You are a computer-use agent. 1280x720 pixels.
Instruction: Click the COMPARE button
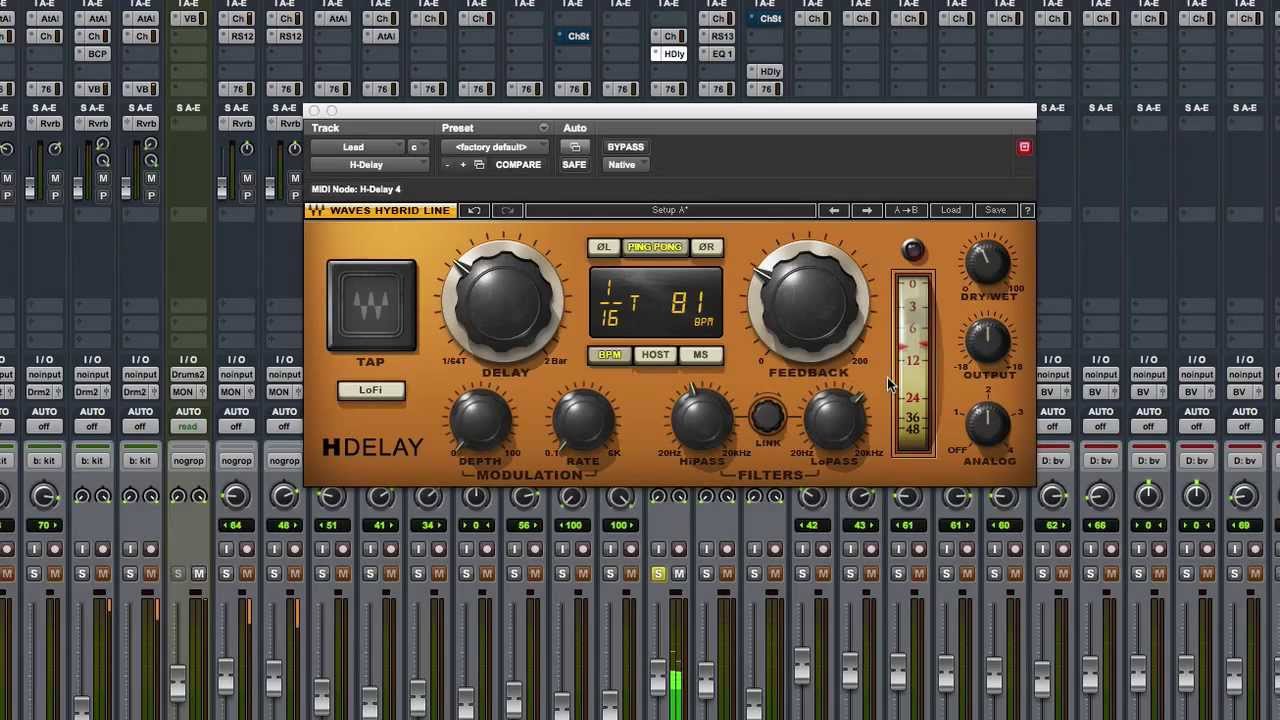(518, 165)
